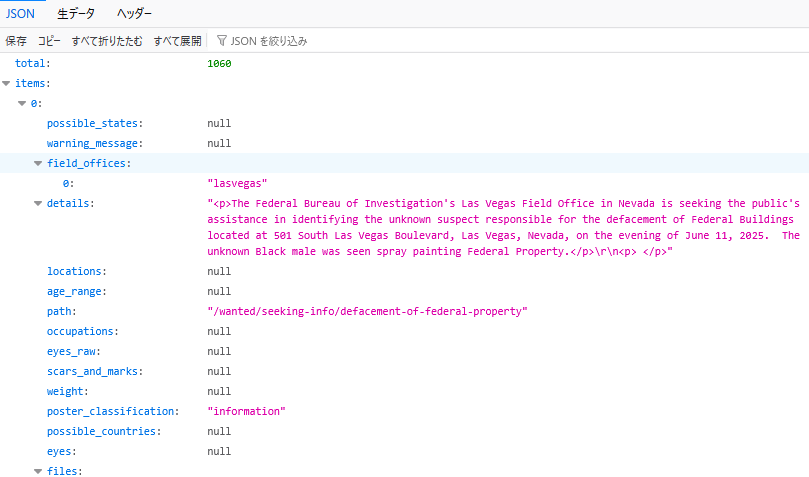Open the ヘッダー tab

click(134, 14)
